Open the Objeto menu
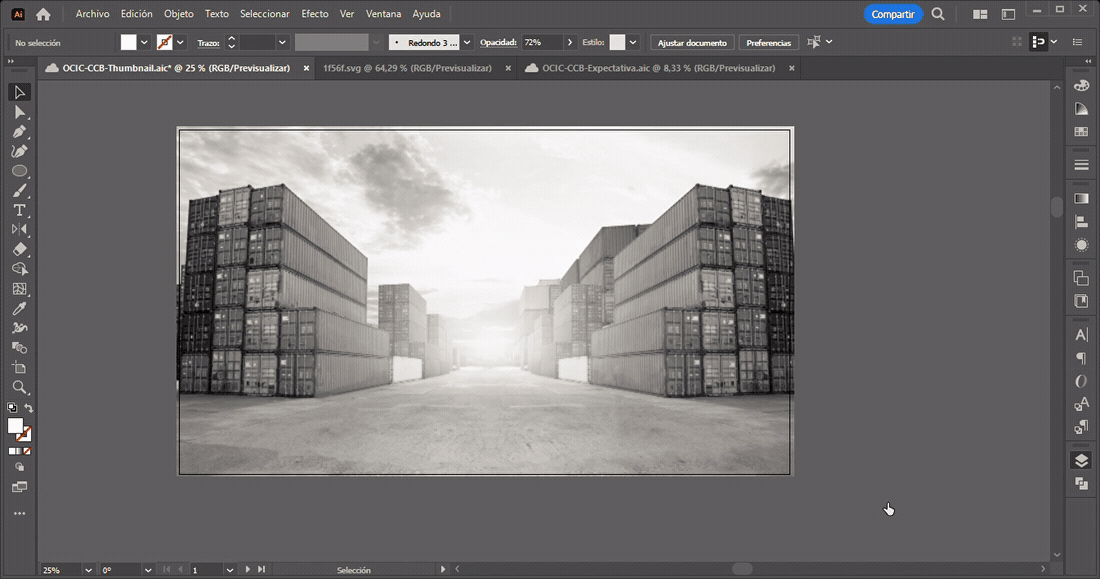This screenshot has width=1100, height=579. [179, 14]
